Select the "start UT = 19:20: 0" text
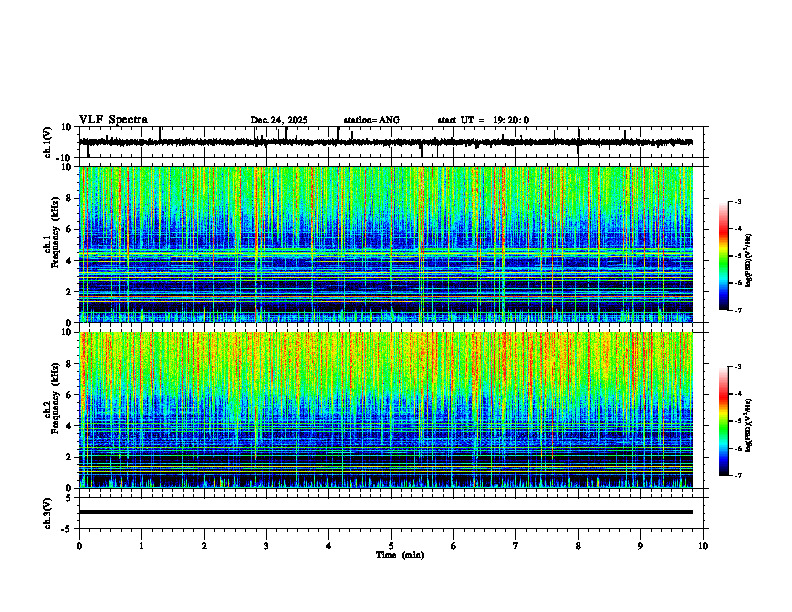Image resolution: width=792 pixels, height=612 pixels. tap(483, 120)
